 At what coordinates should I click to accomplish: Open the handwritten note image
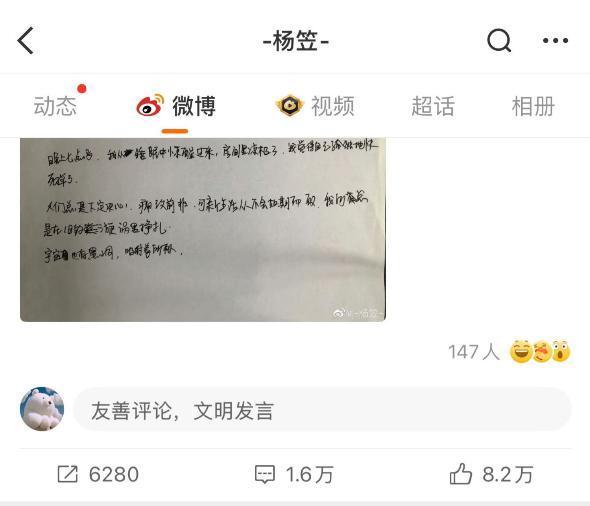tap(203, 230)
